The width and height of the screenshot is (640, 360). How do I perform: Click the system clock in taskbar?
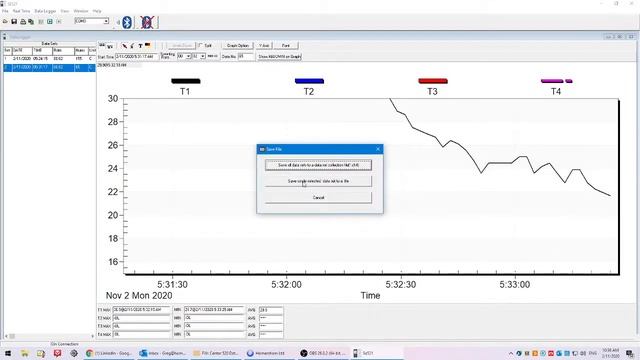click(x=610, y=353)
